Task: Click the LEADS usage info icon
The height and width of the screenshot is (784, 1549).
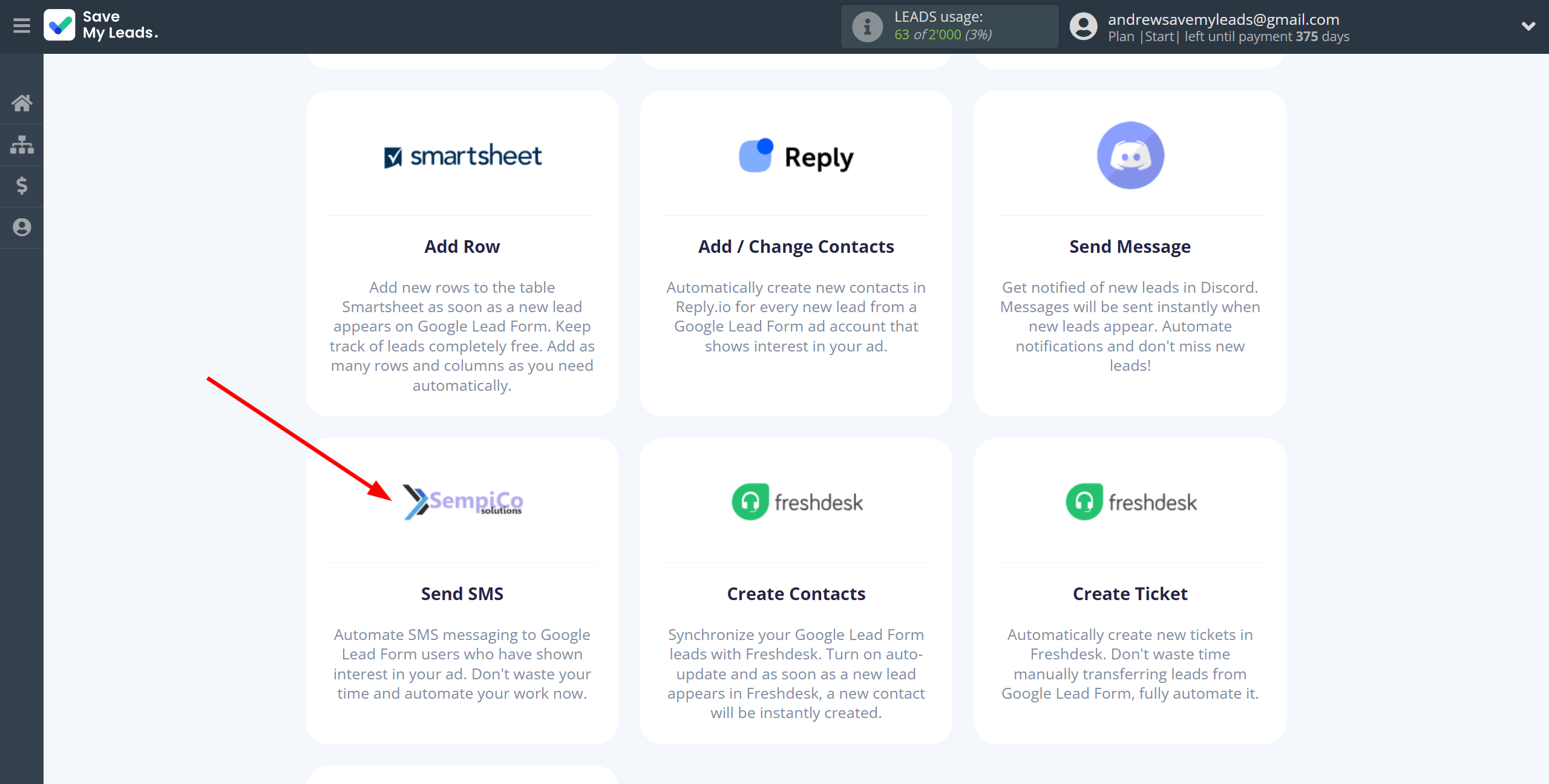Action: click(868, 27)
